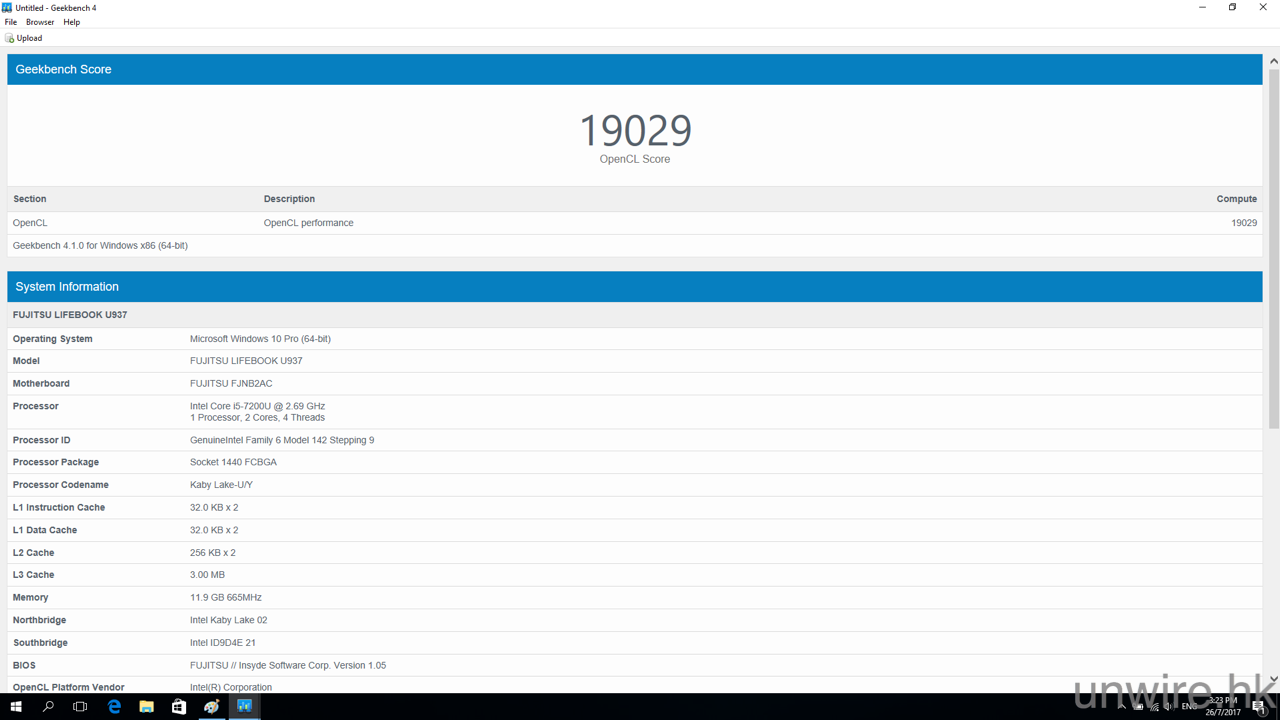This screenshot has width=1280, height=720.
Task: Click the scrollbar down arrow
Action: pos(1273,680)
